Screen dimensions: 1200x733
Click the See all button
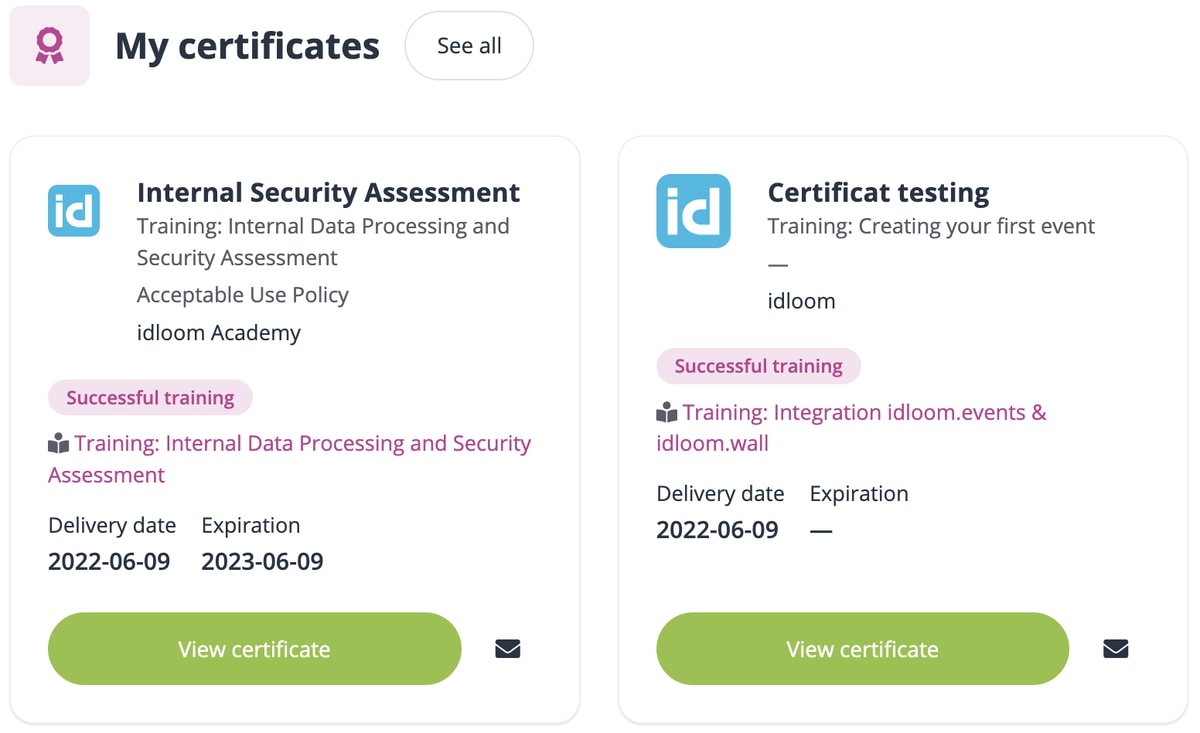click(x=469, y=45)
